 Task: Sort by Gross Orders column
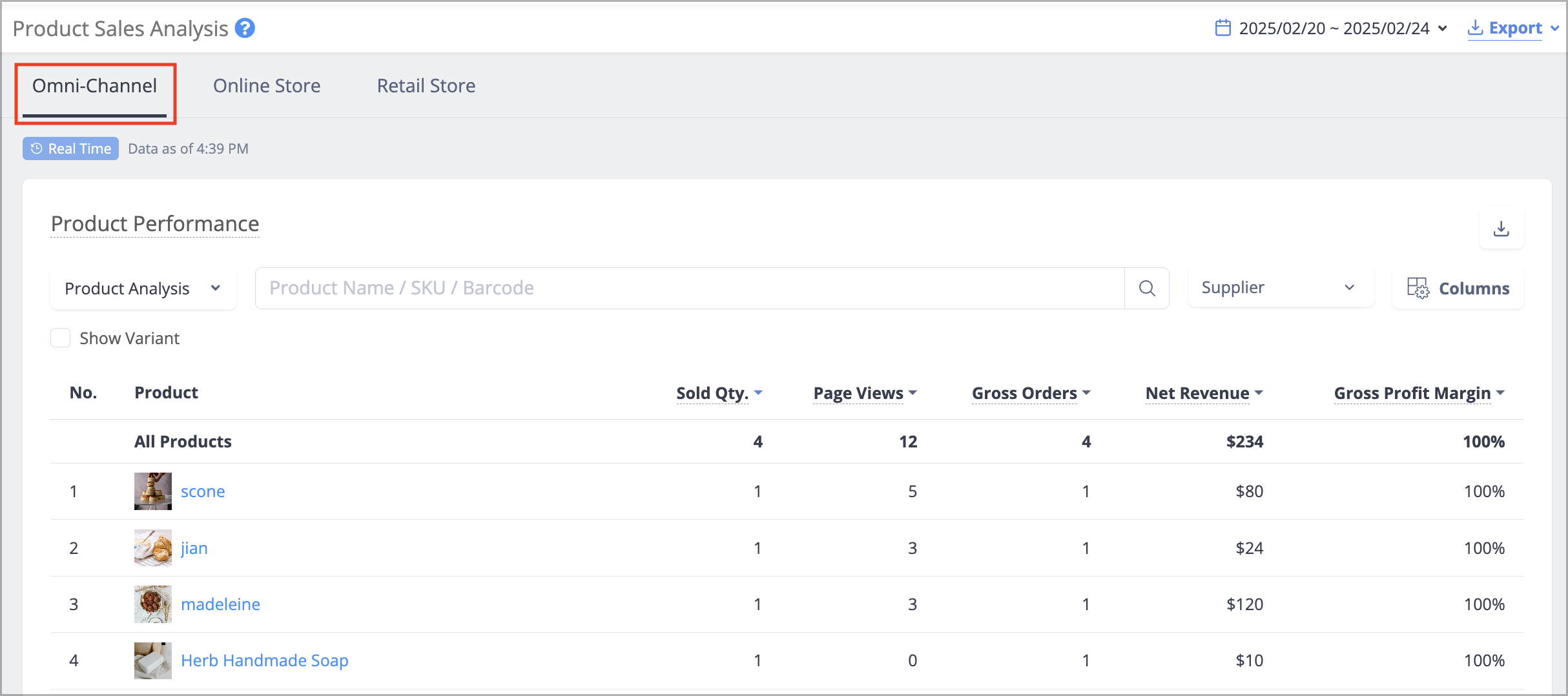click(1031, 393)
